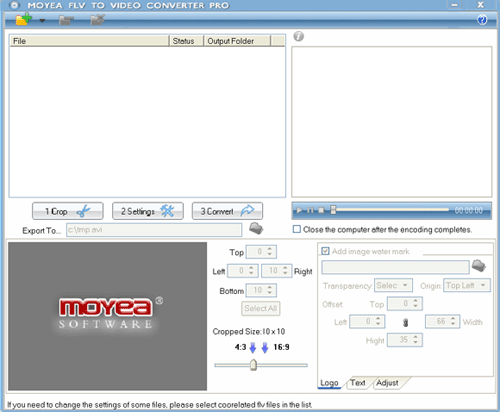
Task: Open the Transparency dropdown
Action: tap(393, 286)
